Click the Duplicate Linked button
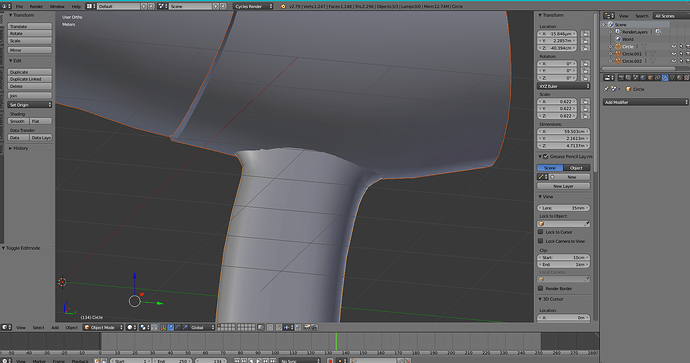This screenshot has width=690, height=363. pos(30,79)
